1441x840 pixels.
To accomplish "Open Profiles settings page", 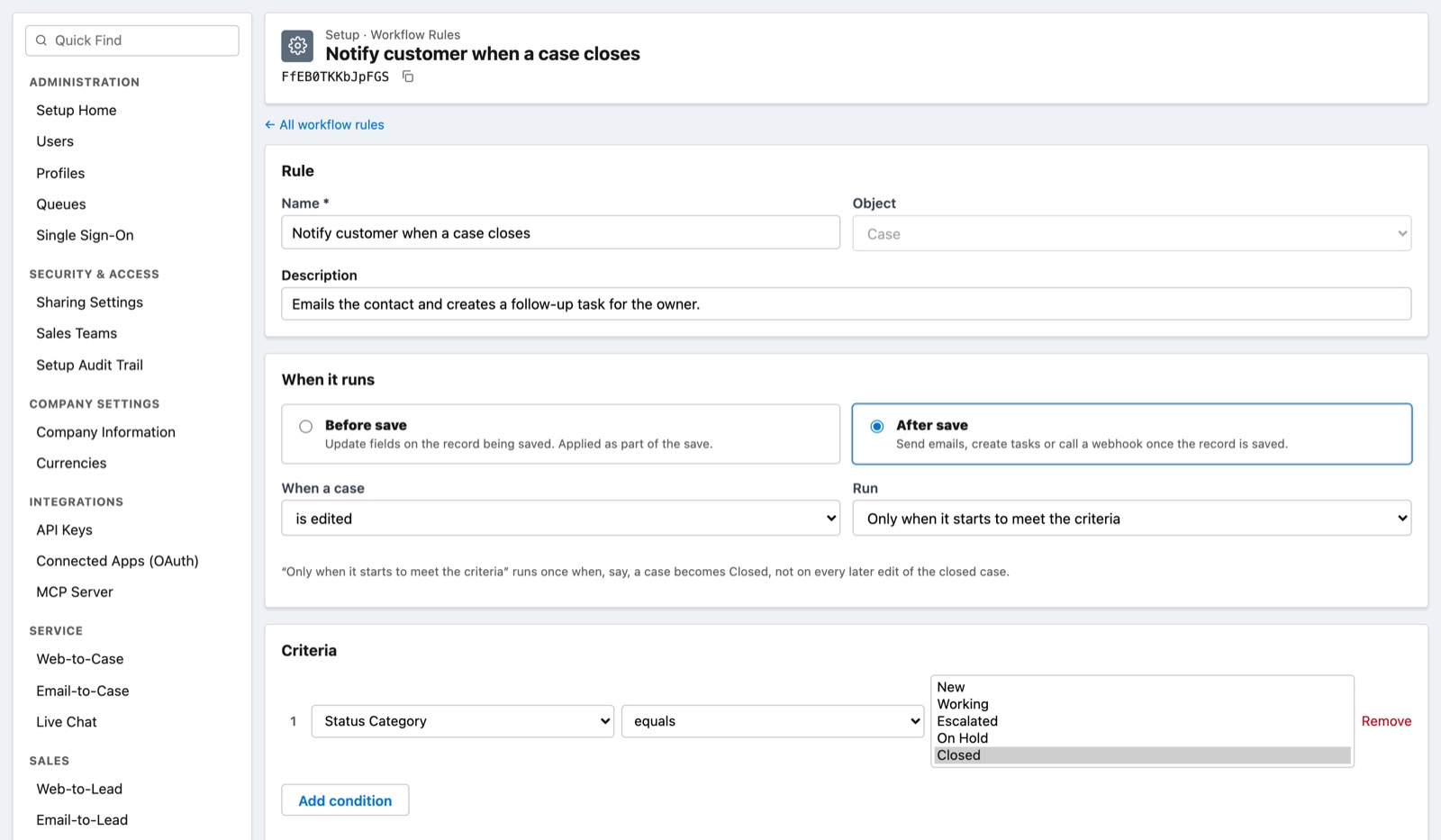I will click(60, 173).
